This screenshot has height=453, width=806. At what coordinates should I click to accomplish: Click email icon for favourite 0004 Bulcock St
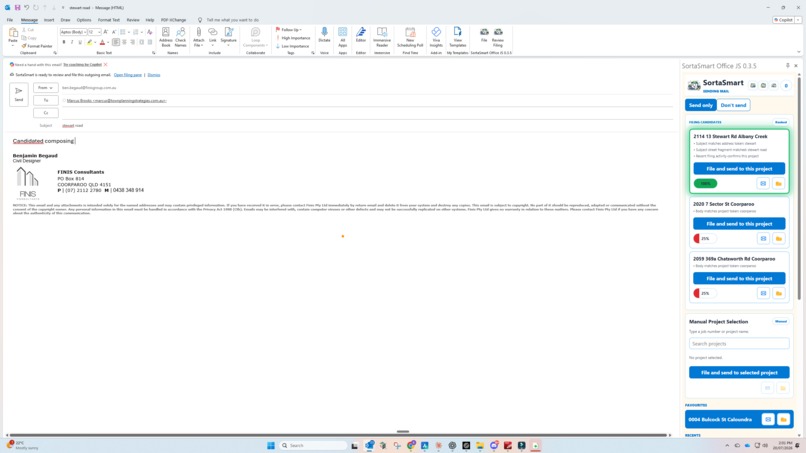768,420
